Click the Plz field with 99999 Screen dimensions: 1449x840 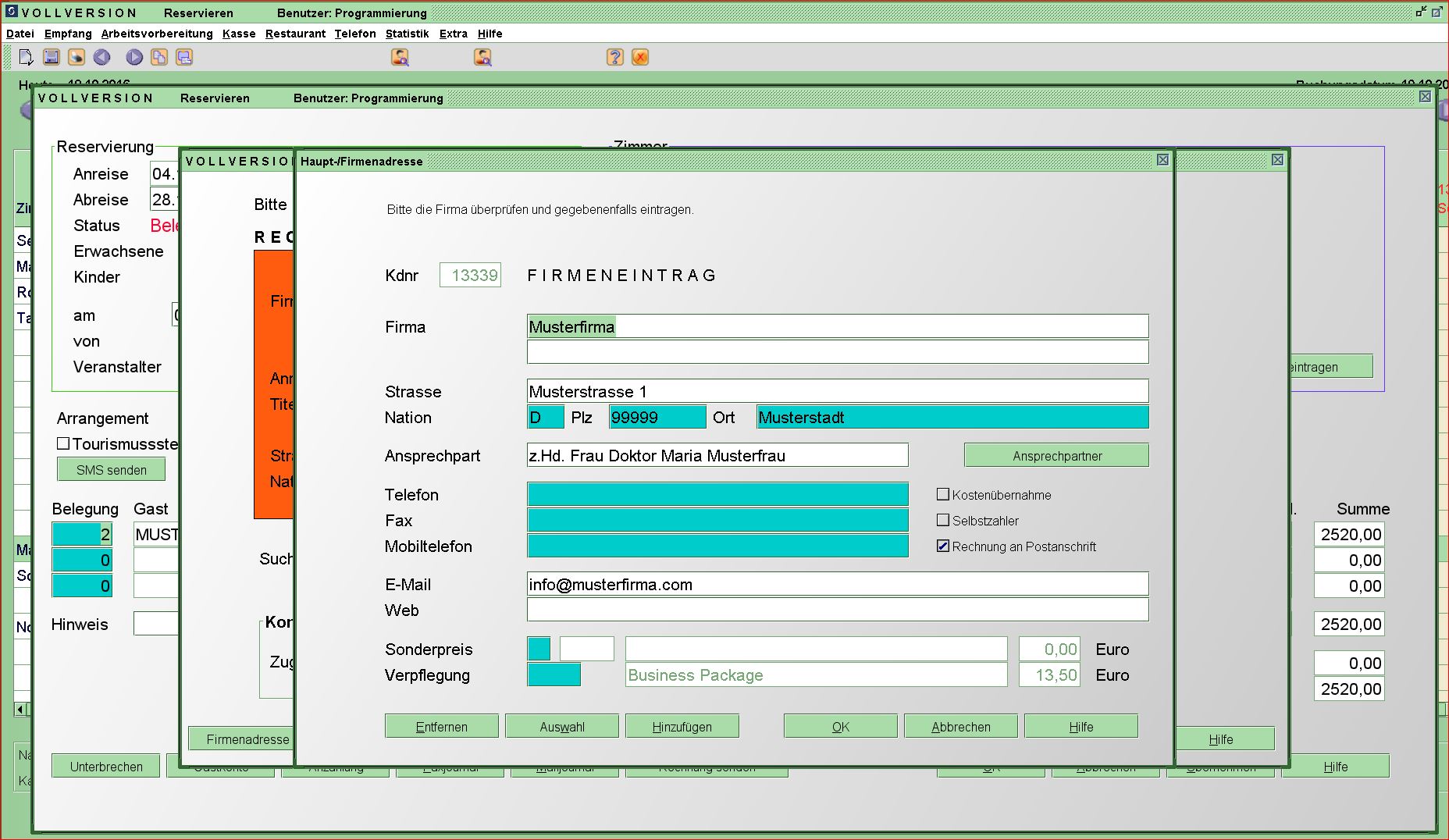click(x=657, y=417)
